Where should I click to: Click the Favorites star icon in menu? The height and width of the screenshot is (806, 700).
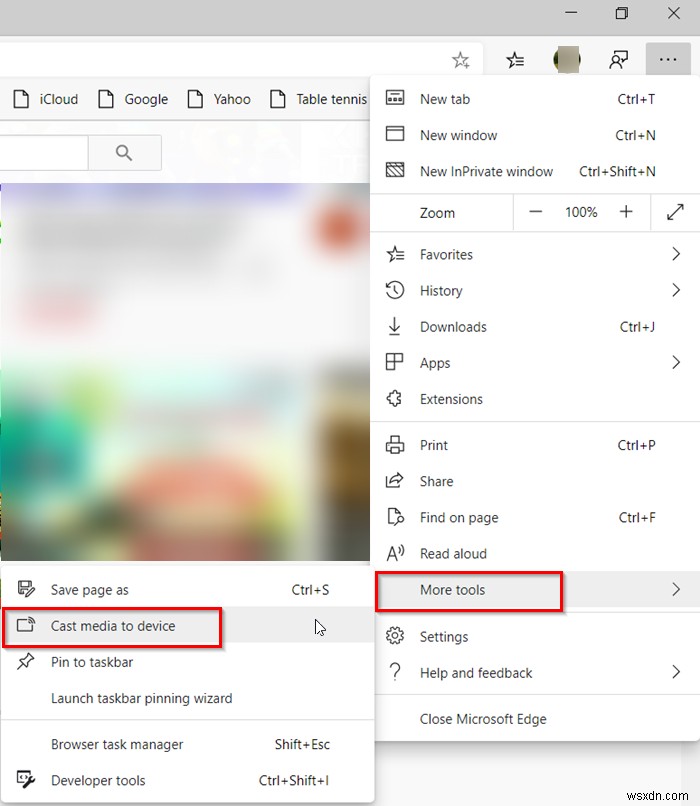click(x=395, y=254)
